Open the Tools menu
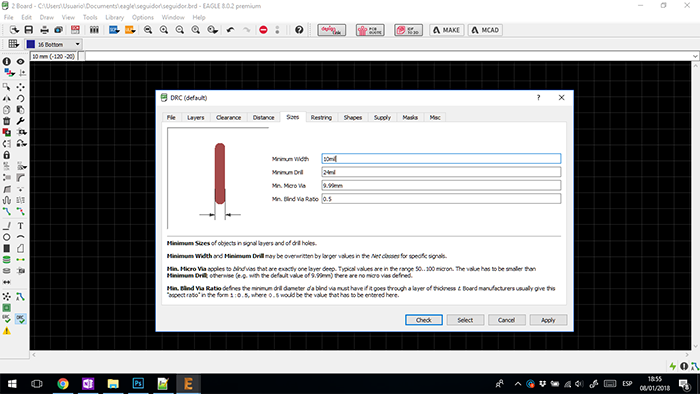Viewport: 700px width, 394px height. pos(90,17)
